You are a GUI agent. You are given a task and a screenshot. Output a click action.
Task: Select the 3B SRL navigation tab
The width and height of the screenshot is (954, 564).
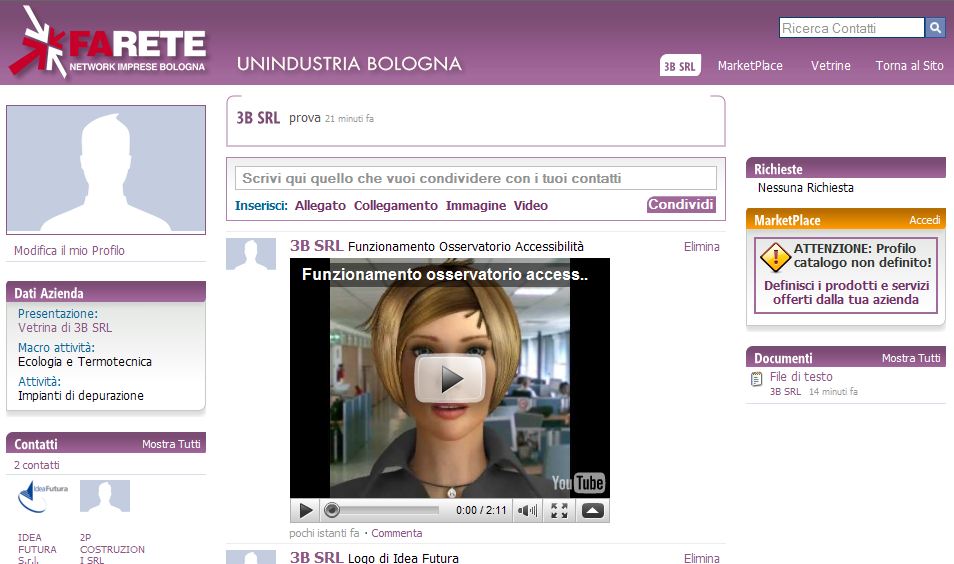[680, 66]
